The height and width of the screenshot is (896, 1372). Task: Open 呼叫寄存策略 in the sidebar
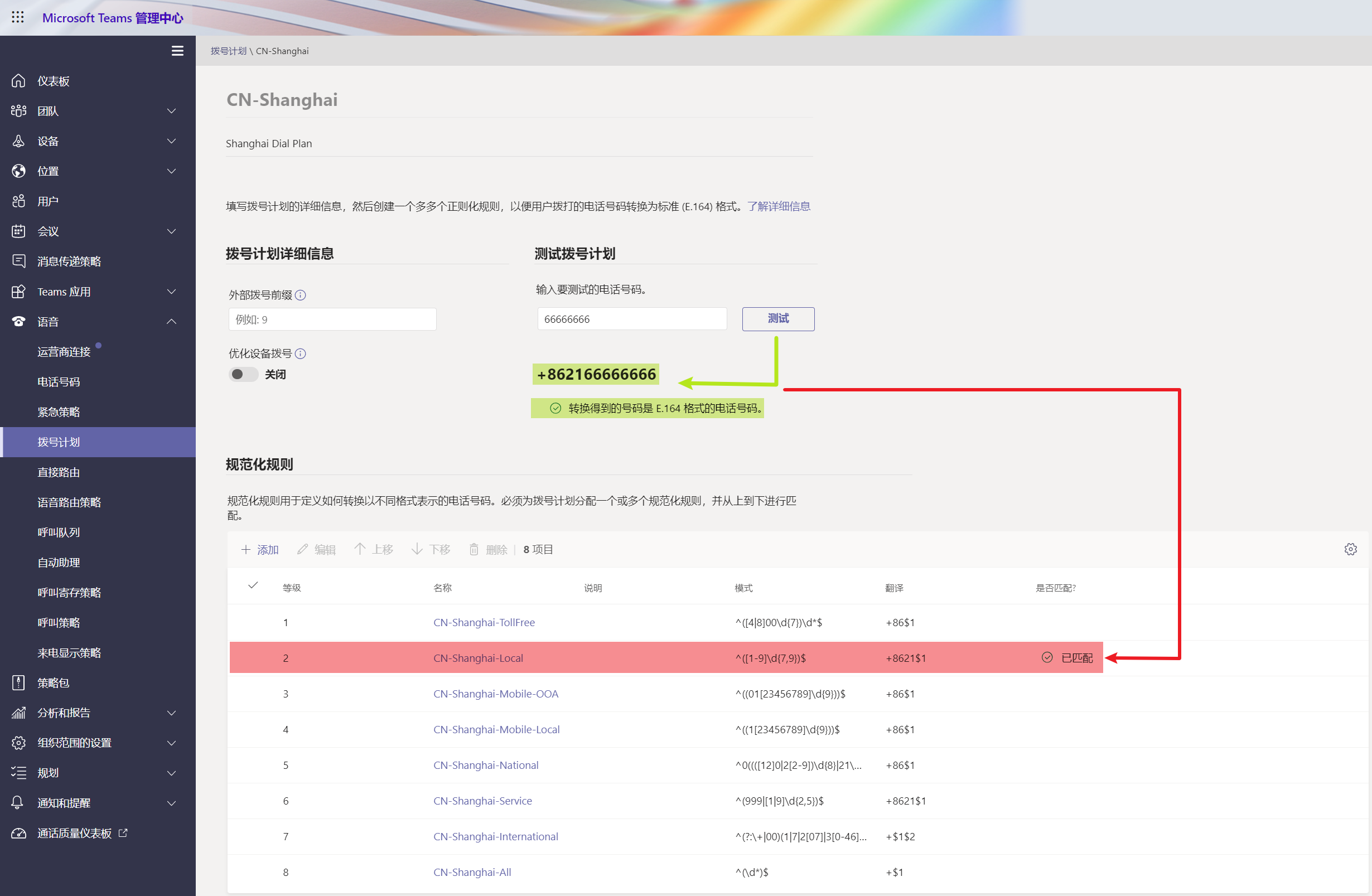[x=69, y=592]
